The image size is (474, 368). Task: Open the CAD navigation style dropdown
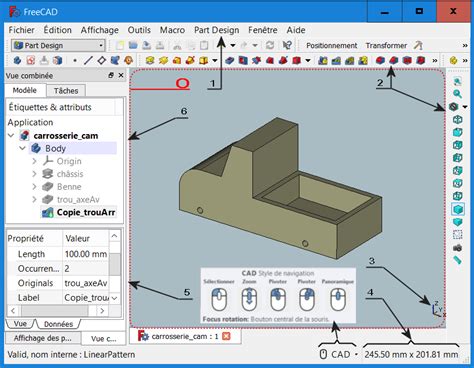coord(356,354)
